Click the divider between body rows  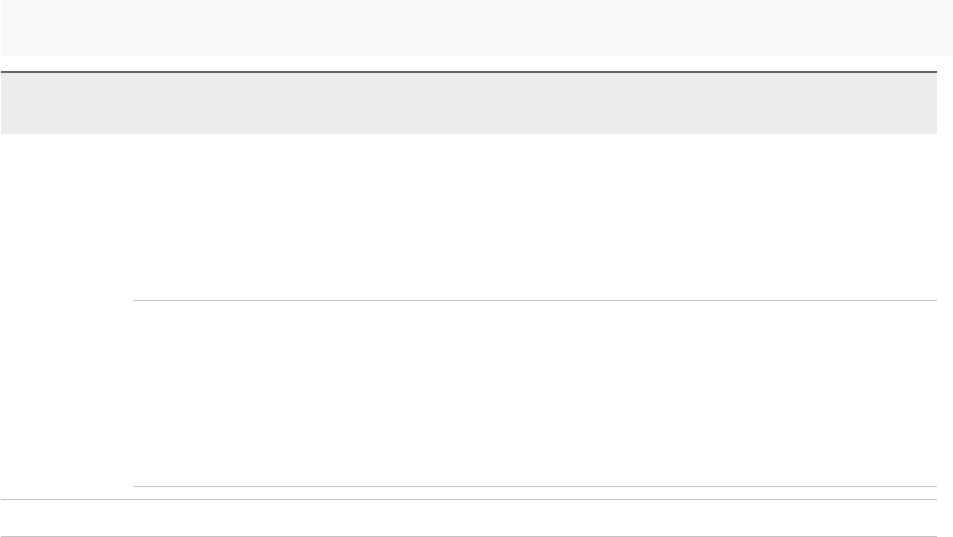[535, 300]
